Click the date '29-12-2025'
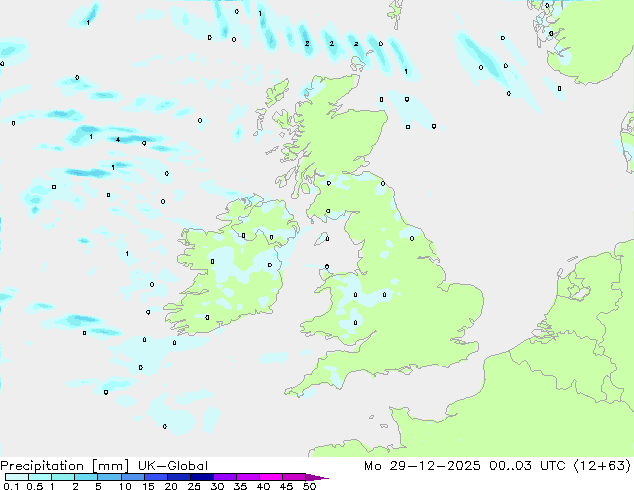634x490 pixels. coord(435,466)
